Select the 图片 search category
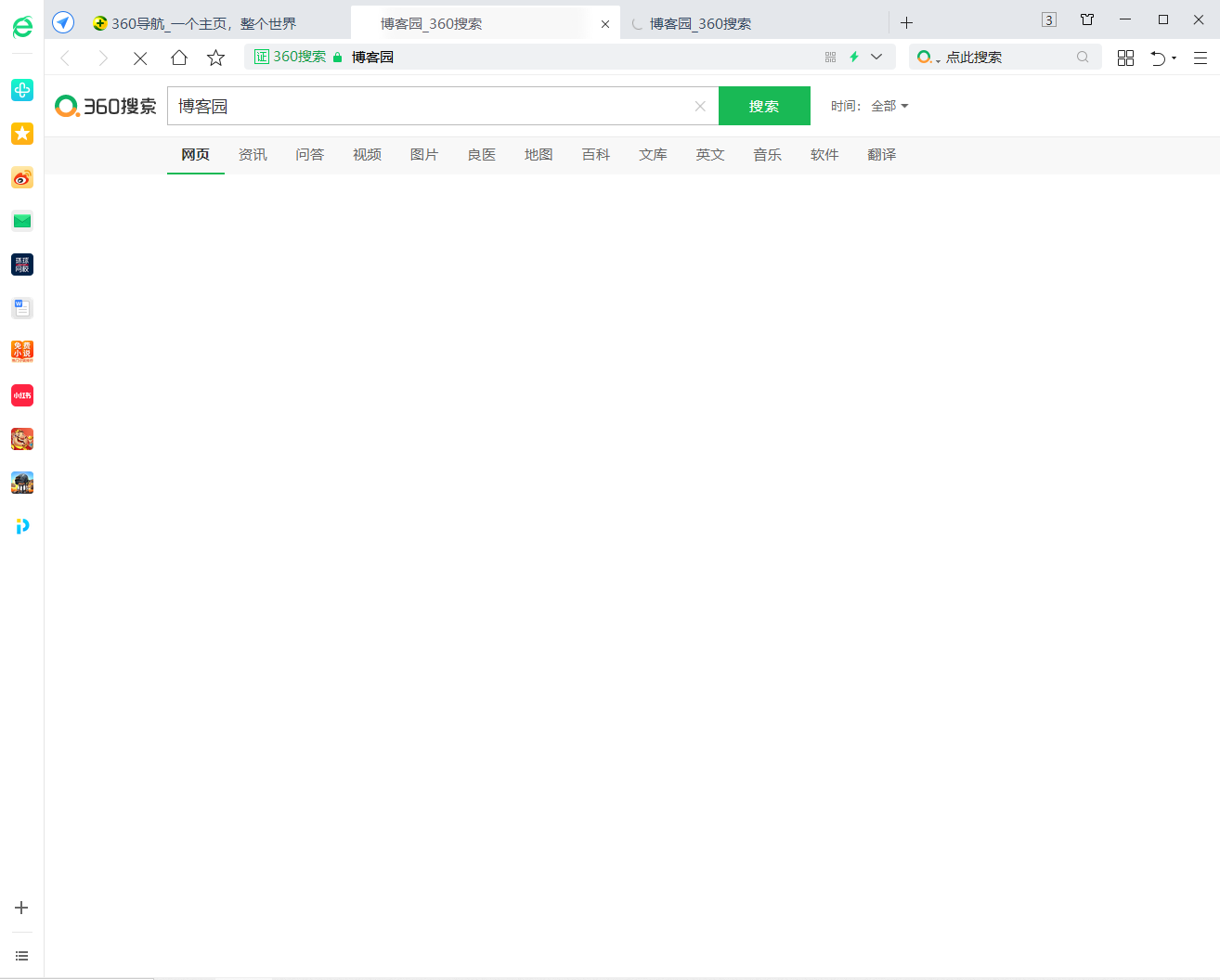Image resolution: width=1220 pixels, height=980 pixels. tap(424, 155)
